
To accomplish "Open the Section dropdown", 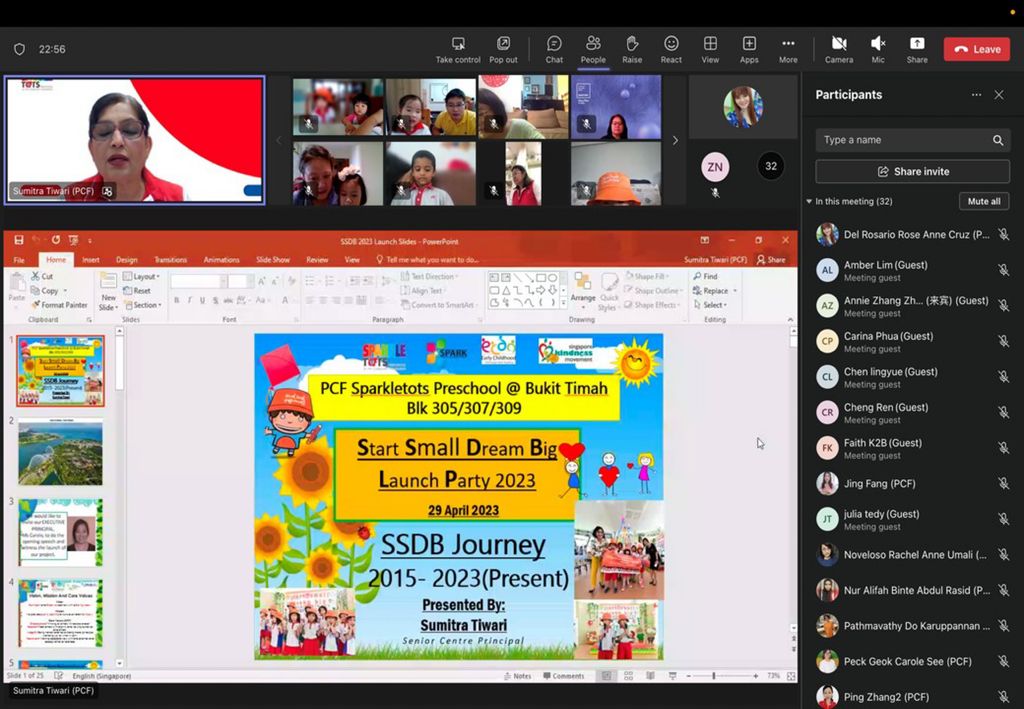I will (143, 305).
